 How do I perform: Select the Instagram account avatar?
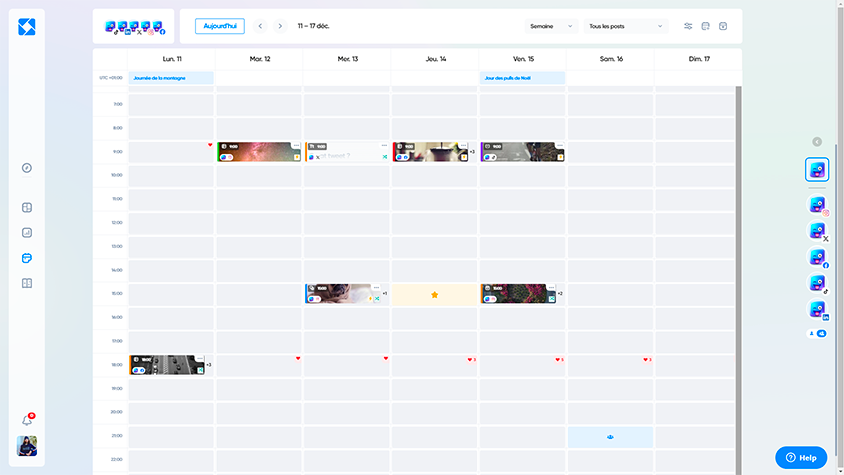click(817, 205)
